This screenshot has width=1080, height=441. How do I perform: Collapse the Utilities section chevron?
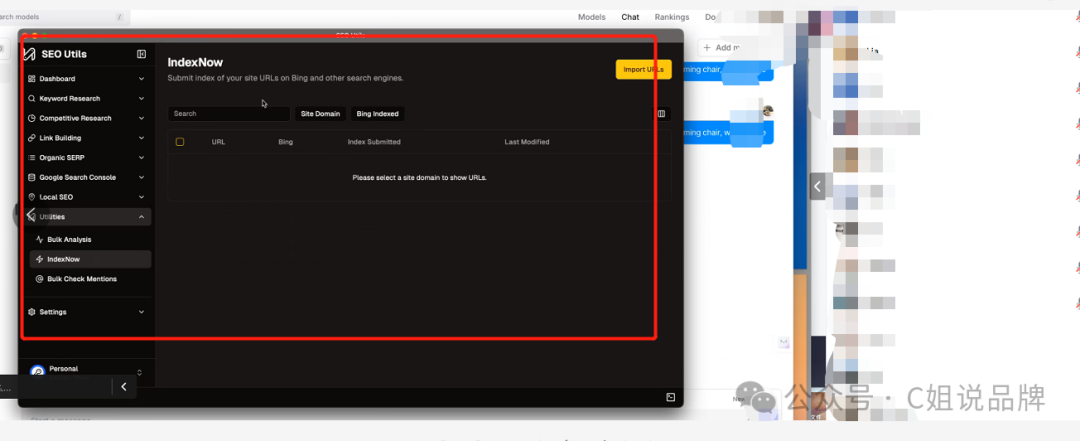tap(141, 217)
